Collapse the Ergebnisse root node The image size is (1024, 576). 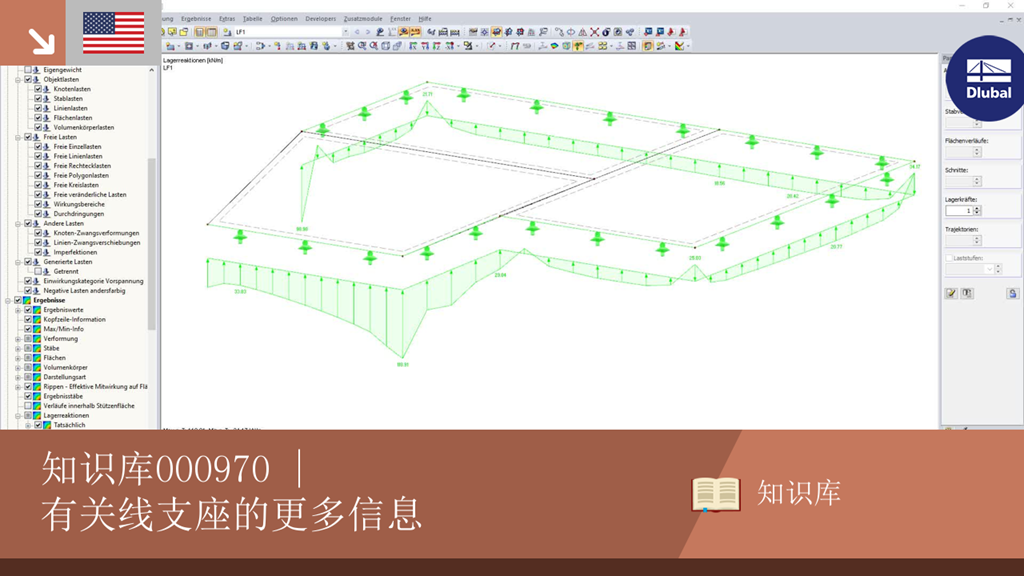[x=8, y=300]
